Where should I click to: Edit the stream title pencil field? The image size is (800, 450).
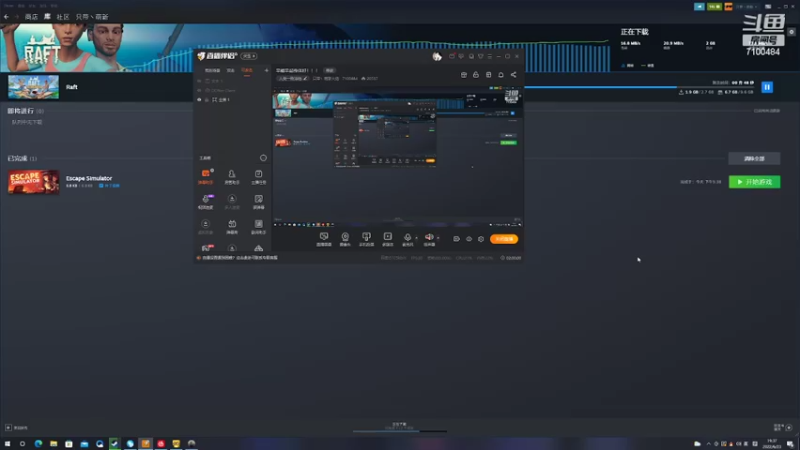(292, 79)
